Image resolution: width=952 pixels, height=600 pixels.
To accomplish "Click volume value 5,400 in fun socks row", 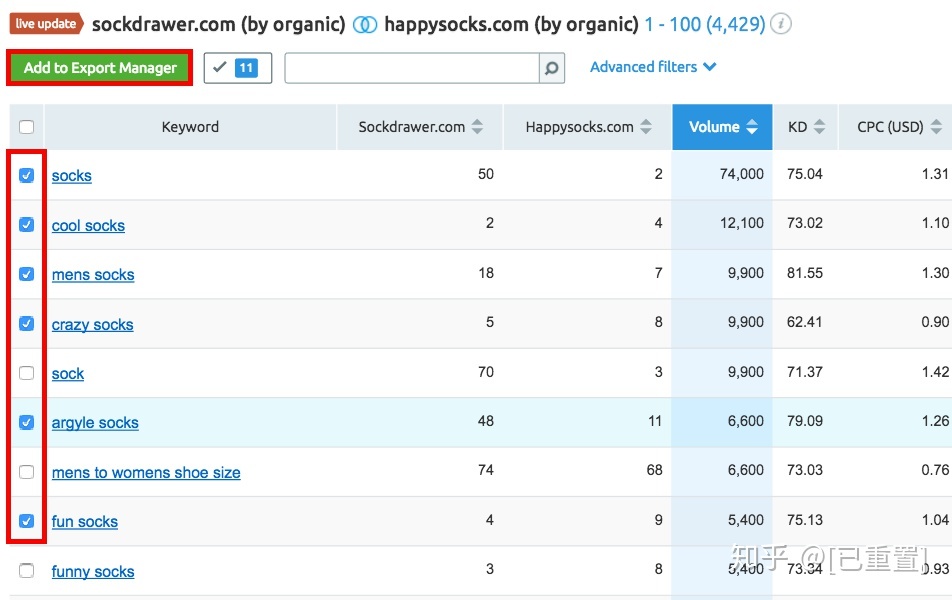I will 746,520.
